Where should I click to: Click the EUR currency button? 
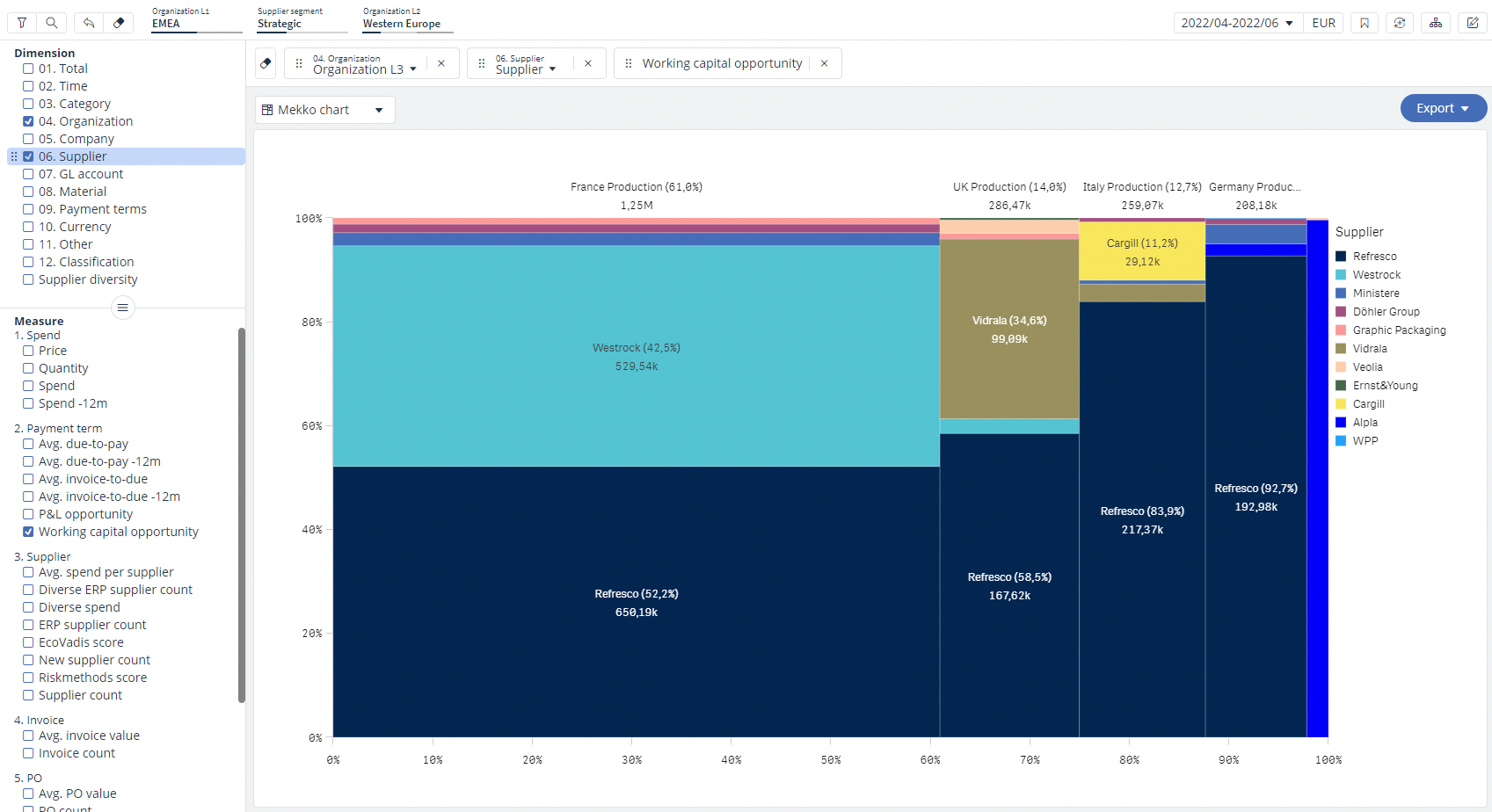(x=1323, y=23)
